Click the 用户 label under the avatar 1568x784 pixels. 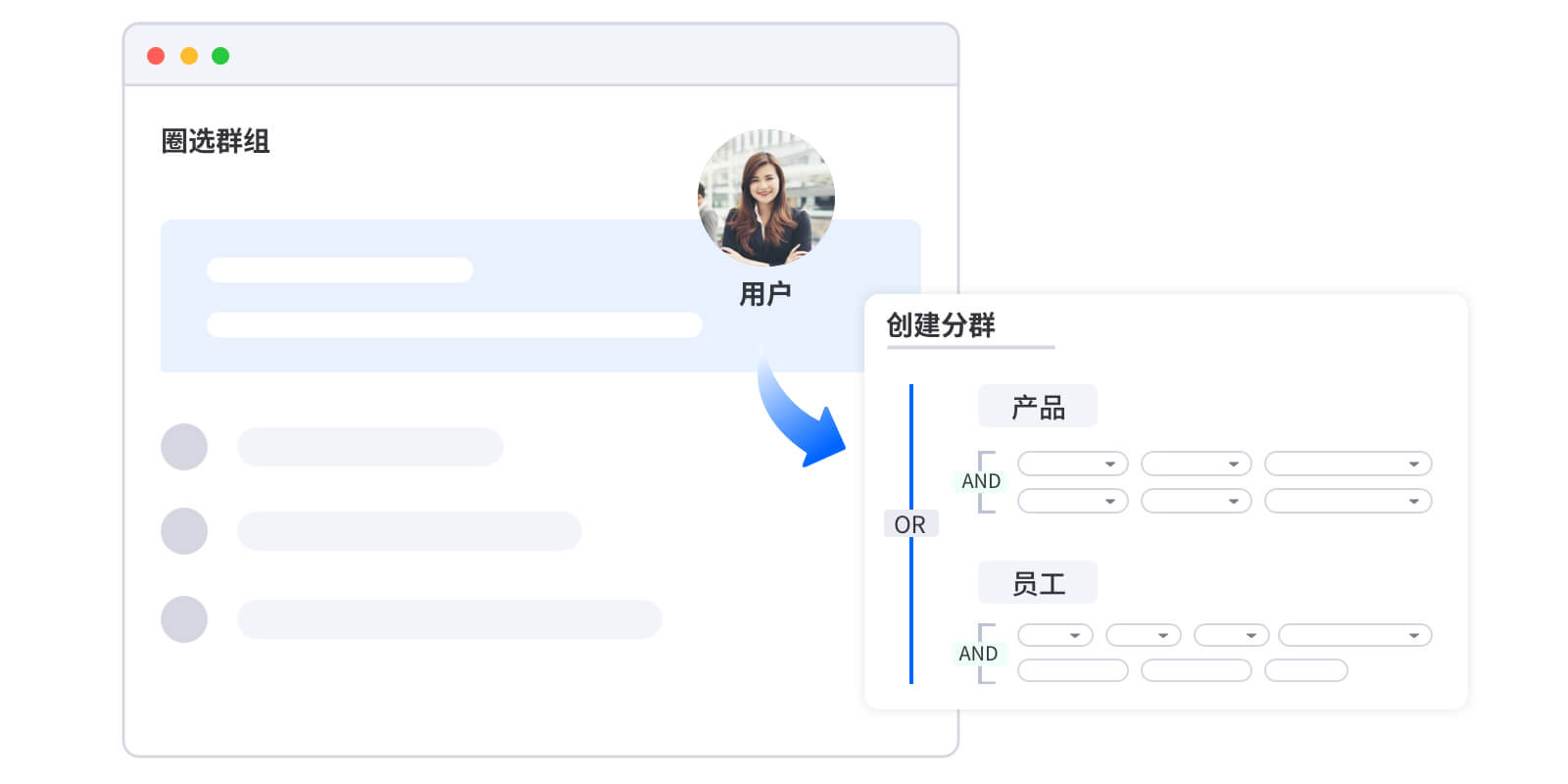click(x=765, y=293)
